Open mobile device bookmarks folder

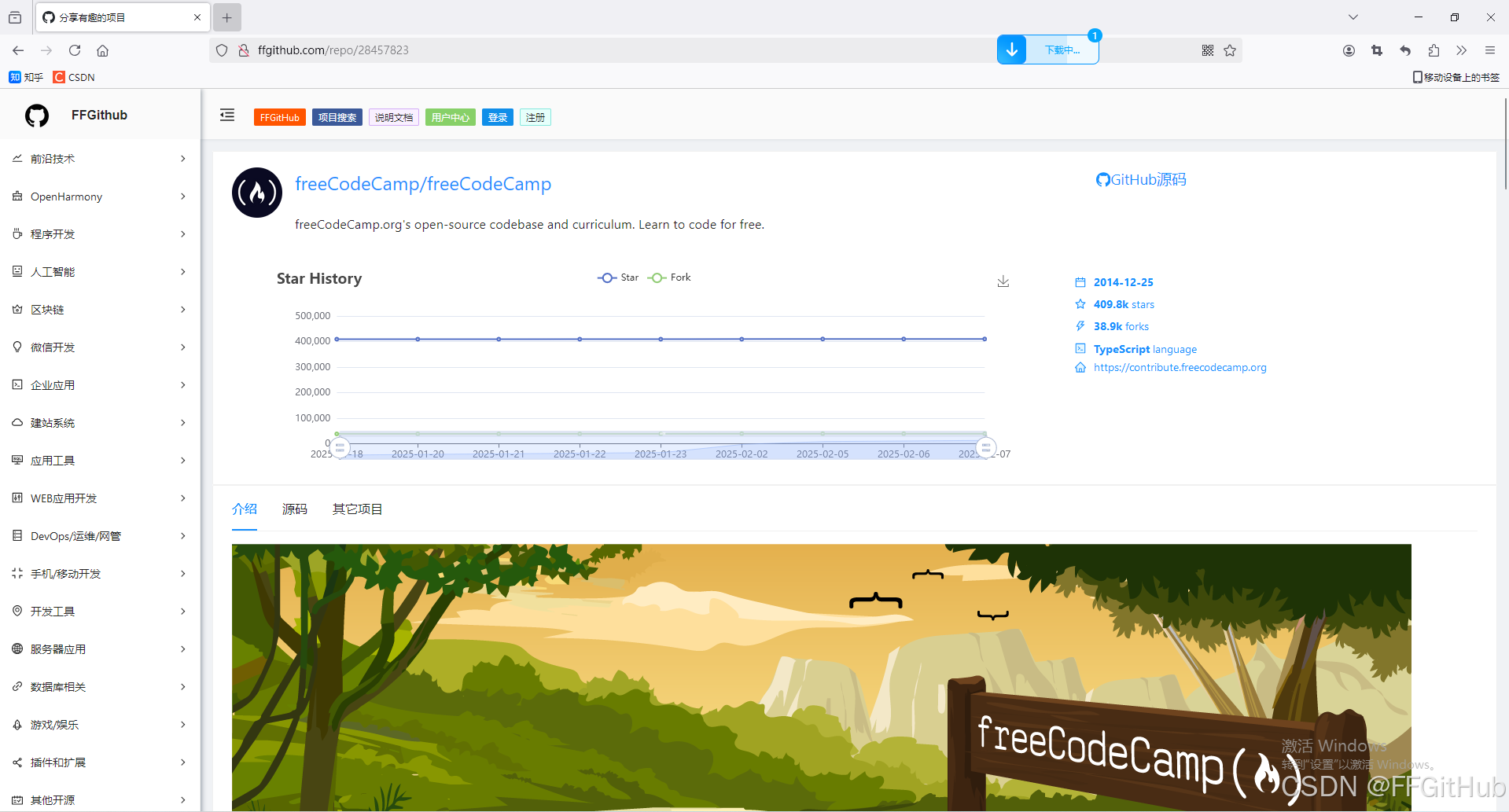point(1456,77)
